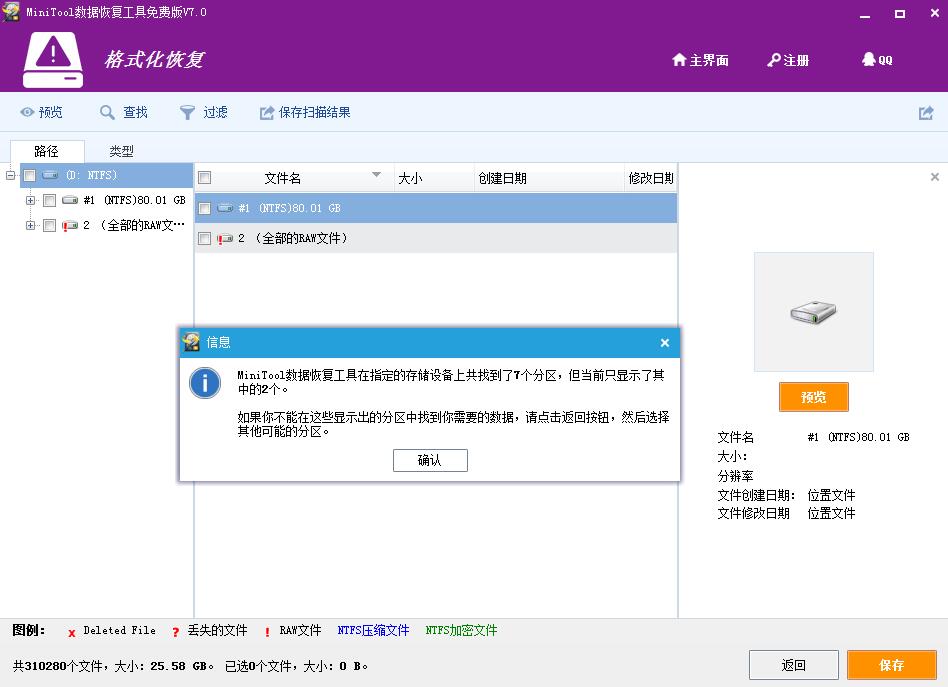Check the (D: NTFS) root tree checkbox
This screenshot has width=948, height=687.
pyautogui.click(x=30, y=176)
